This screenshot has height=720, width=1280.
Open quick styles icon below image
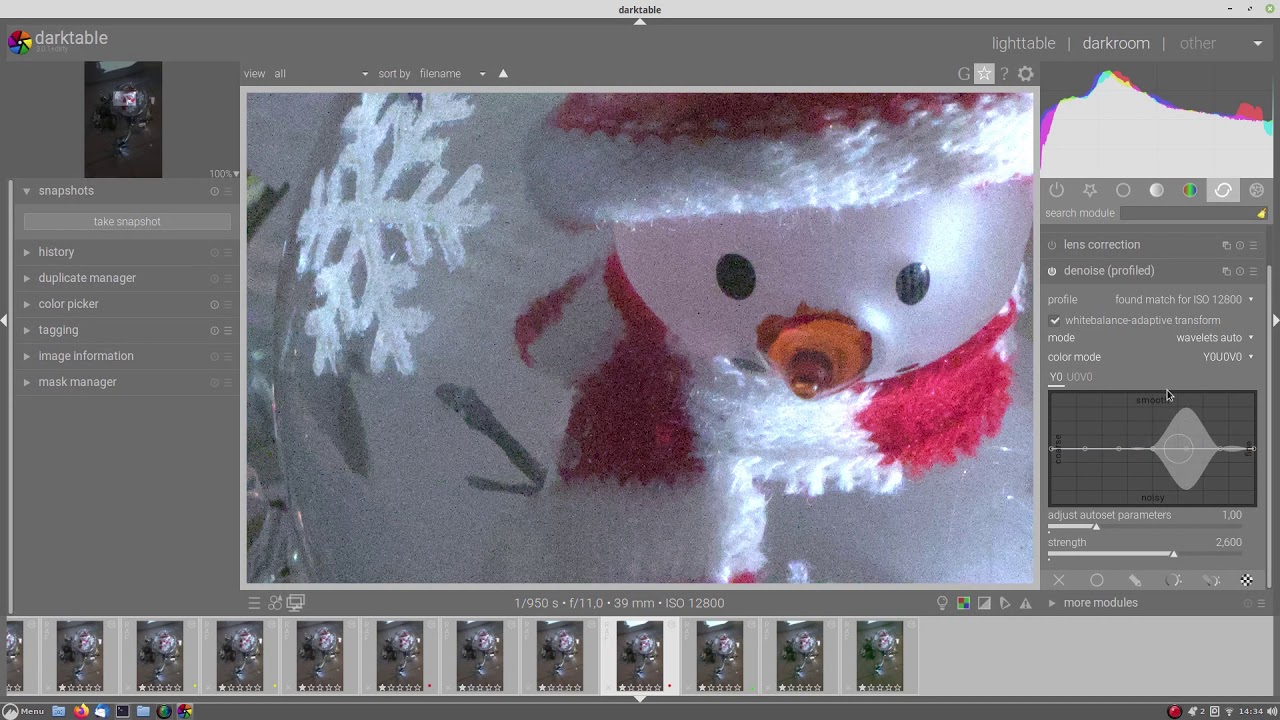(x=275, y=603)
